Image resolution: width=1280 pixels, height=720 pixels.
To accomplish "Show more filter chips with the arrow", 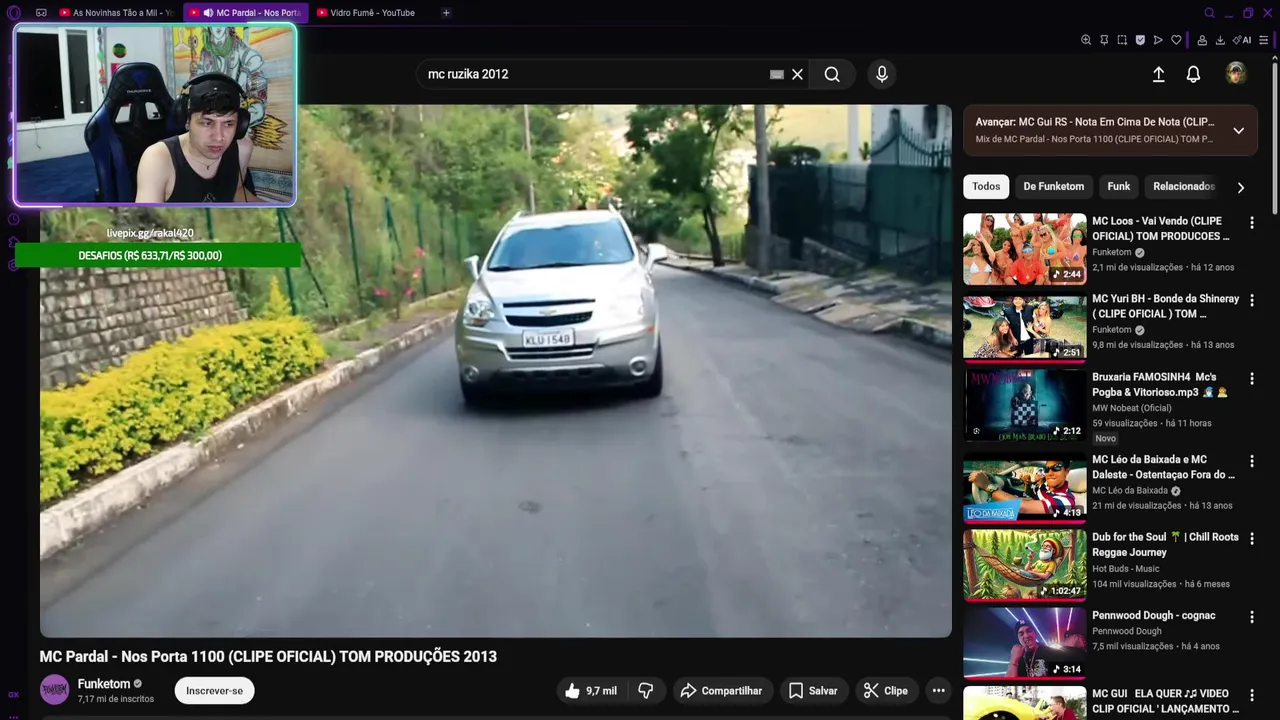I will pyautogui.click(x=1241, y=187).
